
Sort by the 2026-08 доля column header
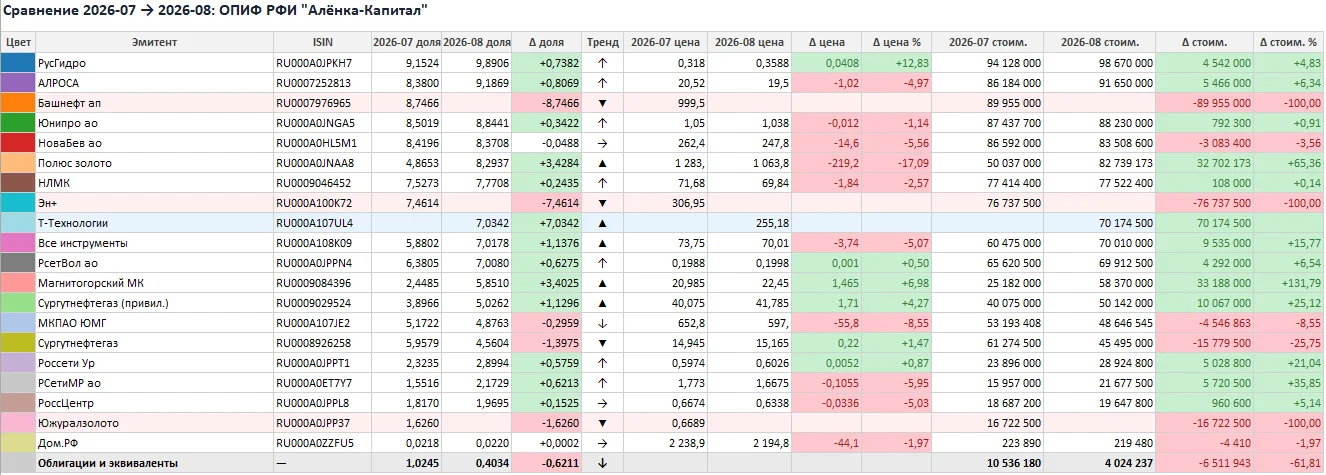click(x=477, y=42)
